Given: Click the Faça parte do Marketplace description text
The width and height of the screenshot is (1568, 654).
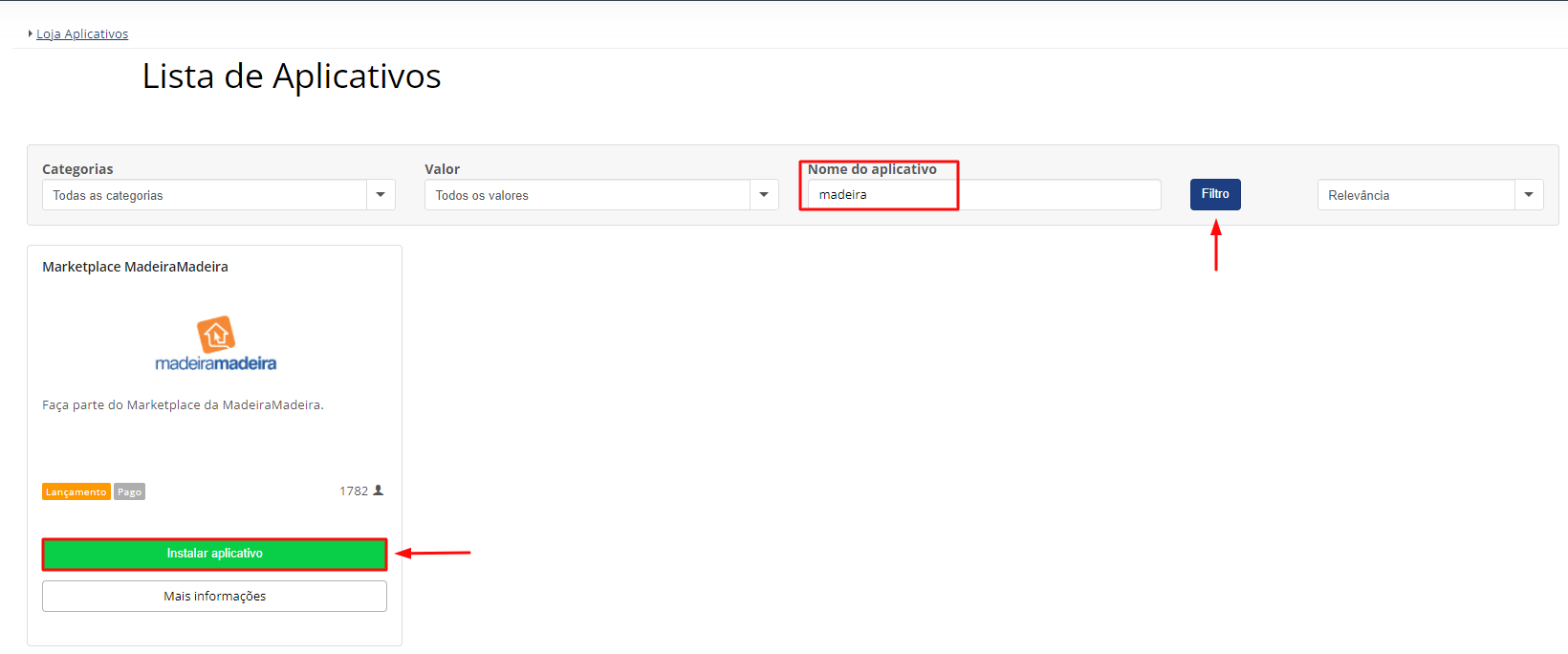Looking at the screenshot, I should click(x=183, y=405).
